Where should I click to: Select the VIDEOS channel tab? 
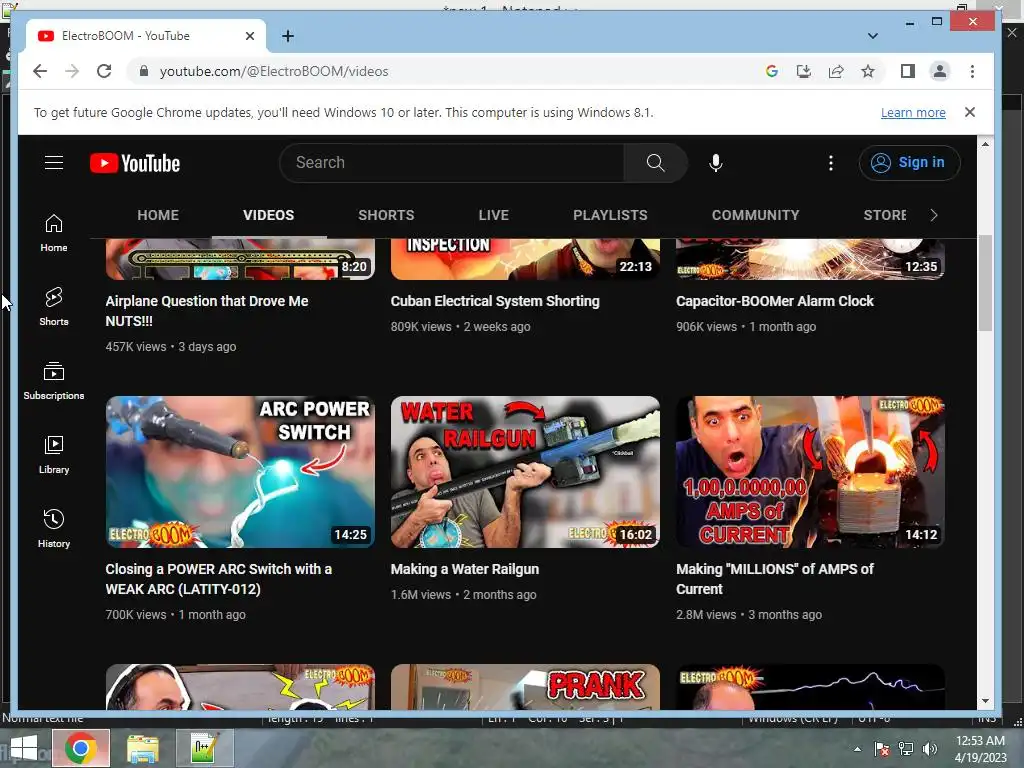(x=268, y=215)
